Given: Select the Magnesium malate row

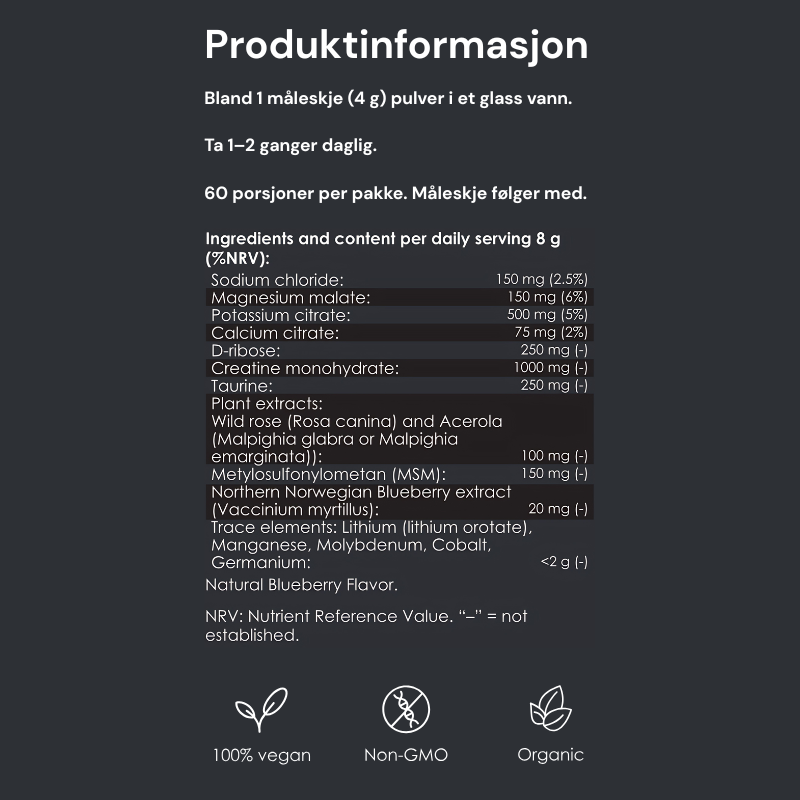Looking at the screenshot, I should click(x=399, y=297).
